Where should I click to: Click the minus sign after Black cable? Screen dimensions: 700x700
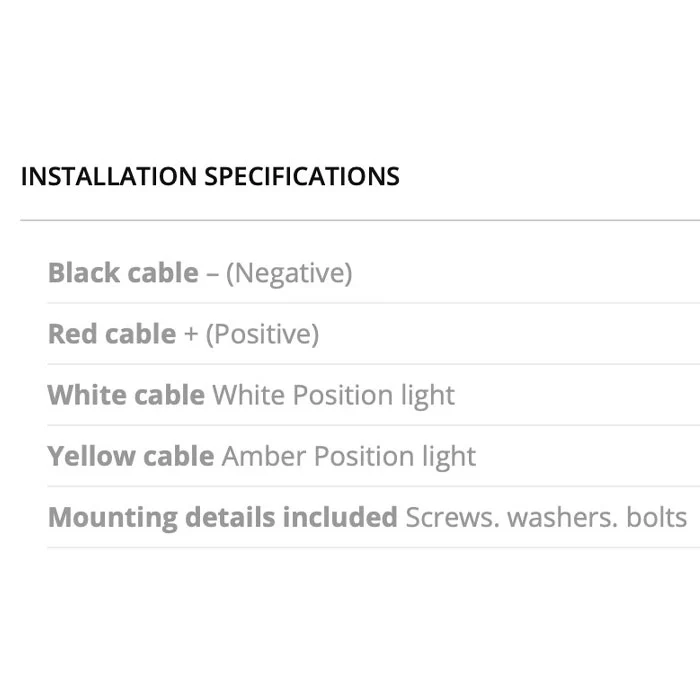coord(212,274)
